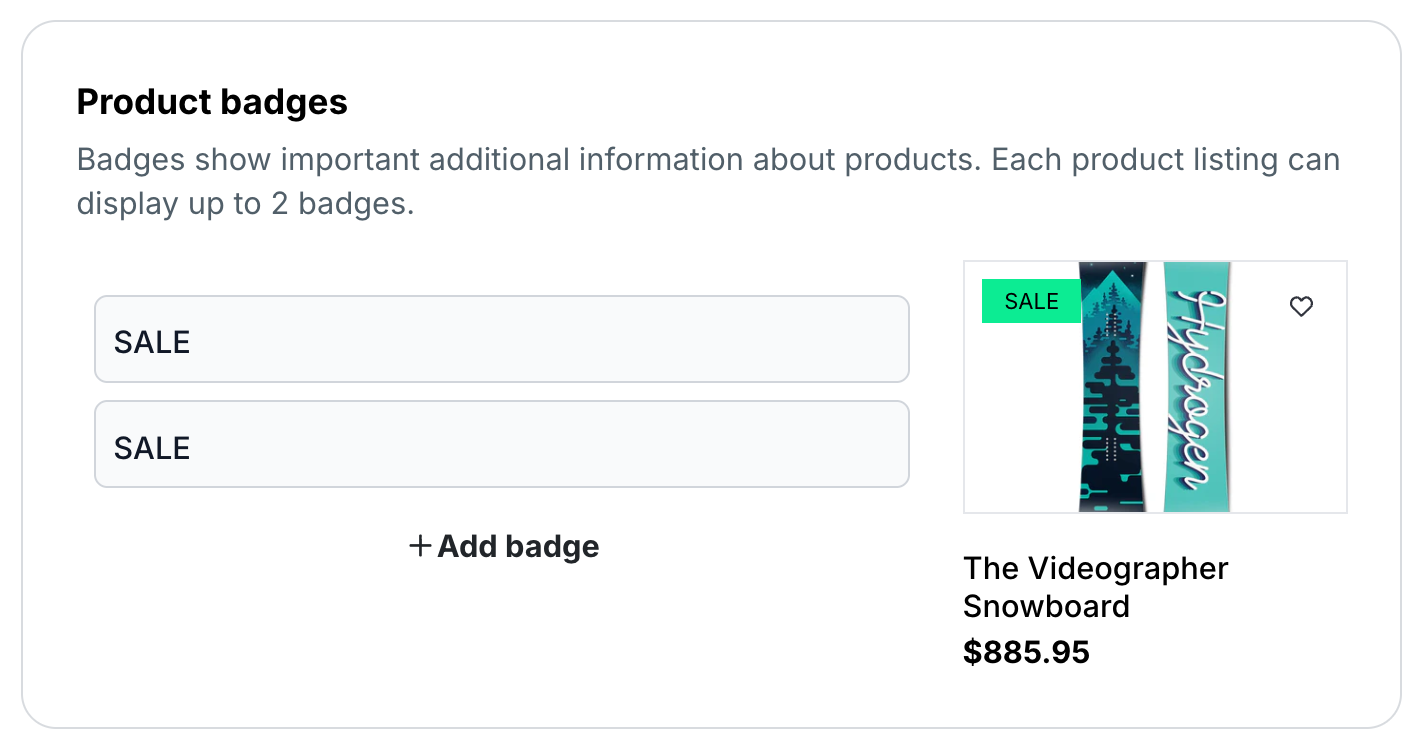
Task: Click the 'display up to 2 badges' line
Action: [245, 205]
